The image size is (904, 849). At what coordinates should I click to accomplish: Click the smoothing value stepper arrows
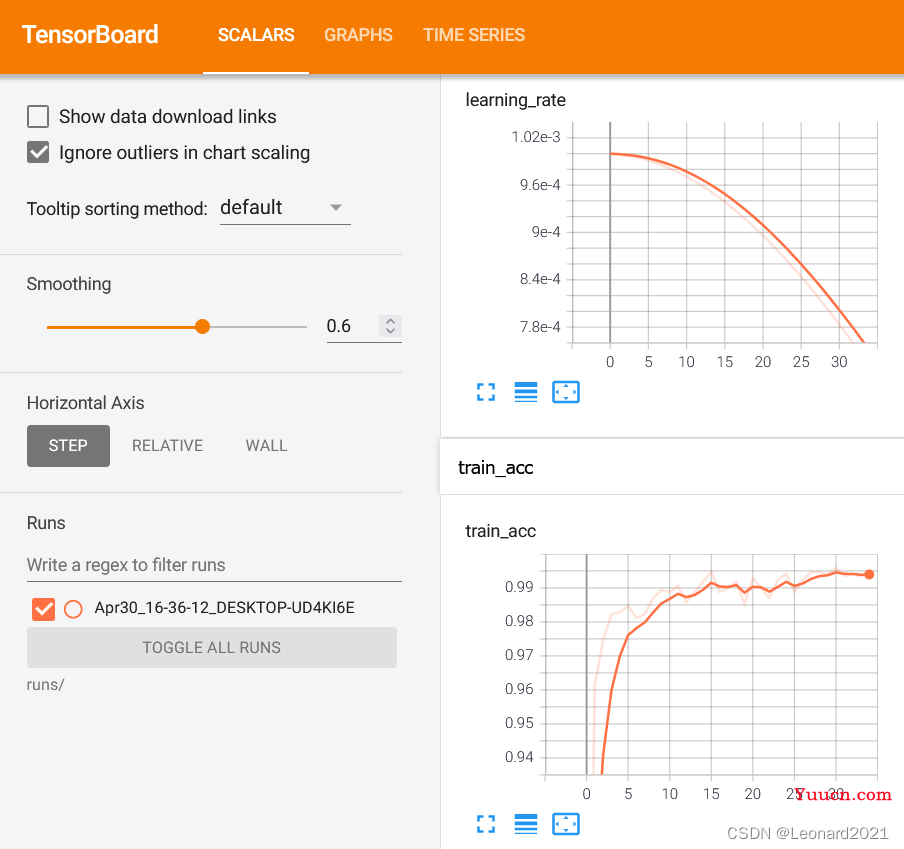point(390,326)
